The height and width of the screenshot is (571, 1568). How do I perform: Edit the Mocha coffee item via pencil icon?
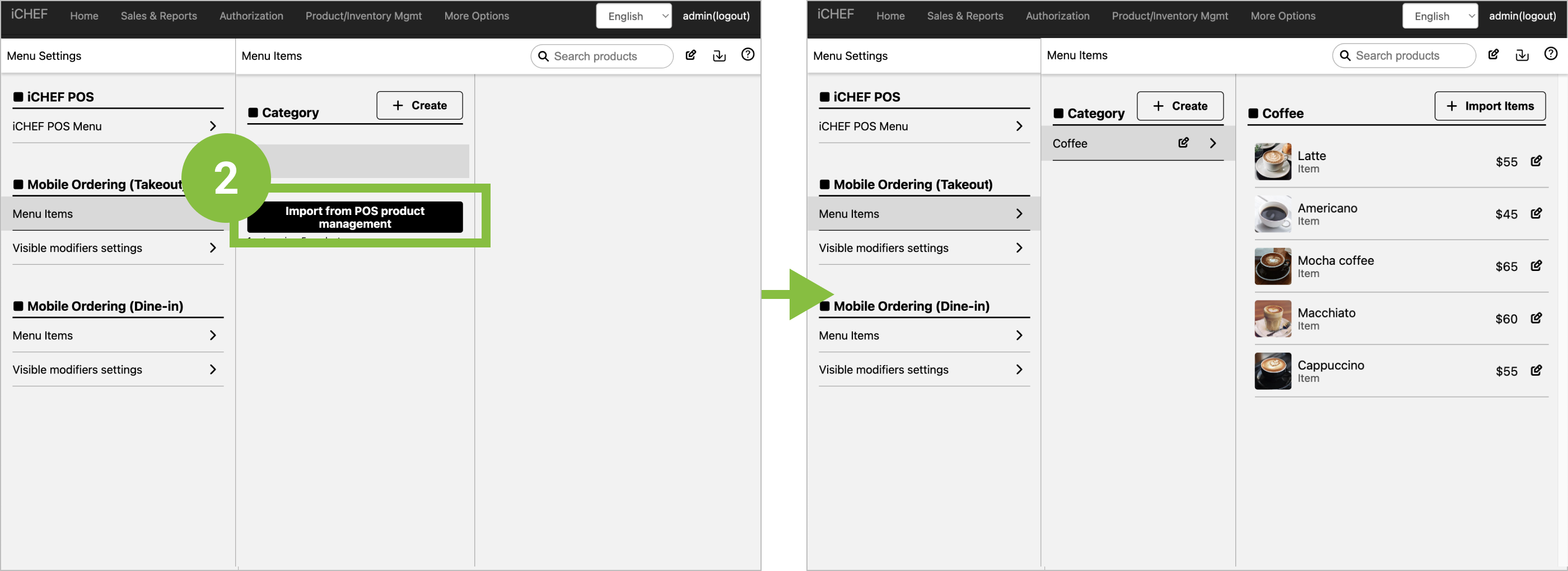[1536, 266]
